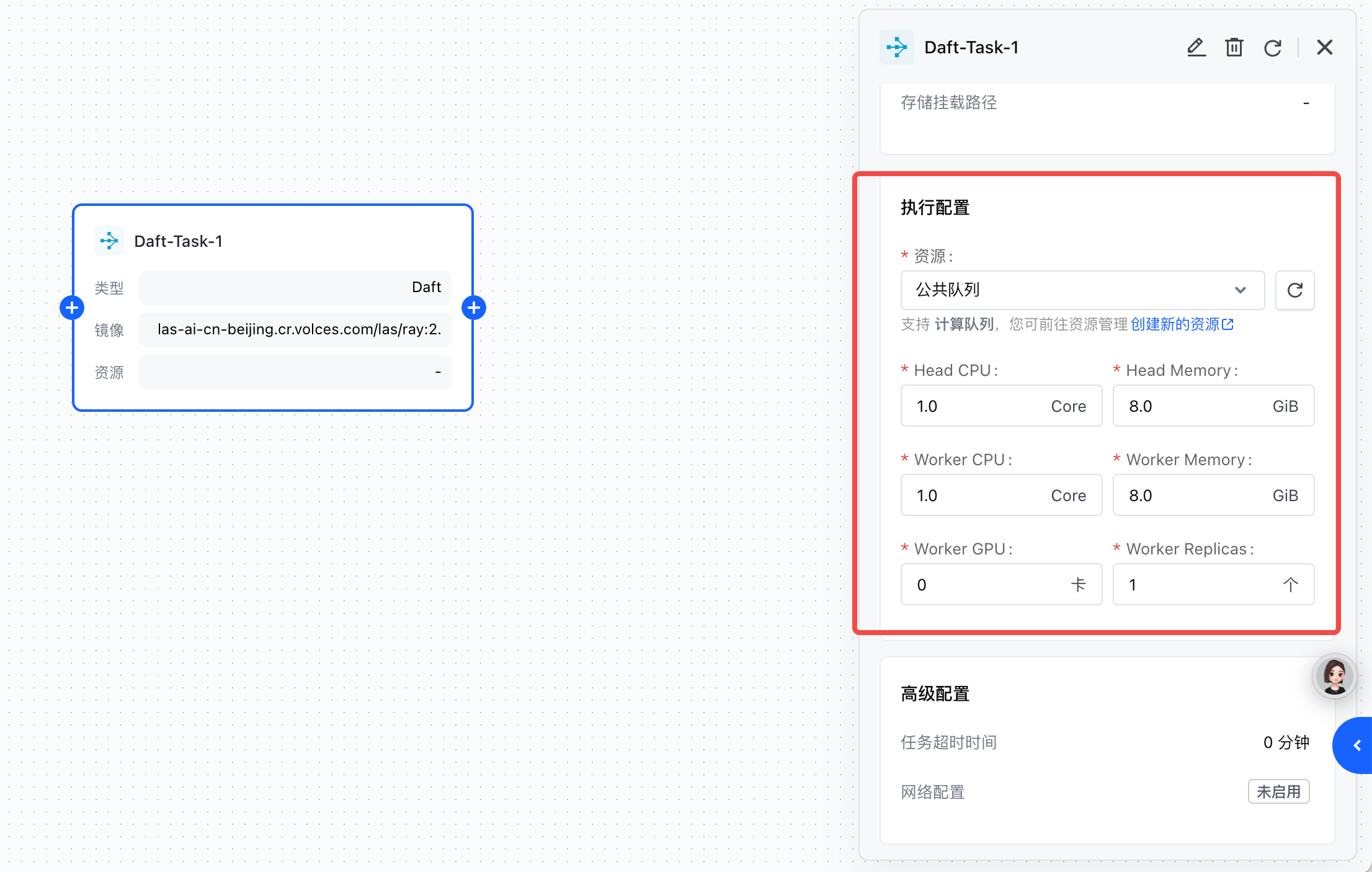Click the Worker Memory input field

[x=1192, y=496]
